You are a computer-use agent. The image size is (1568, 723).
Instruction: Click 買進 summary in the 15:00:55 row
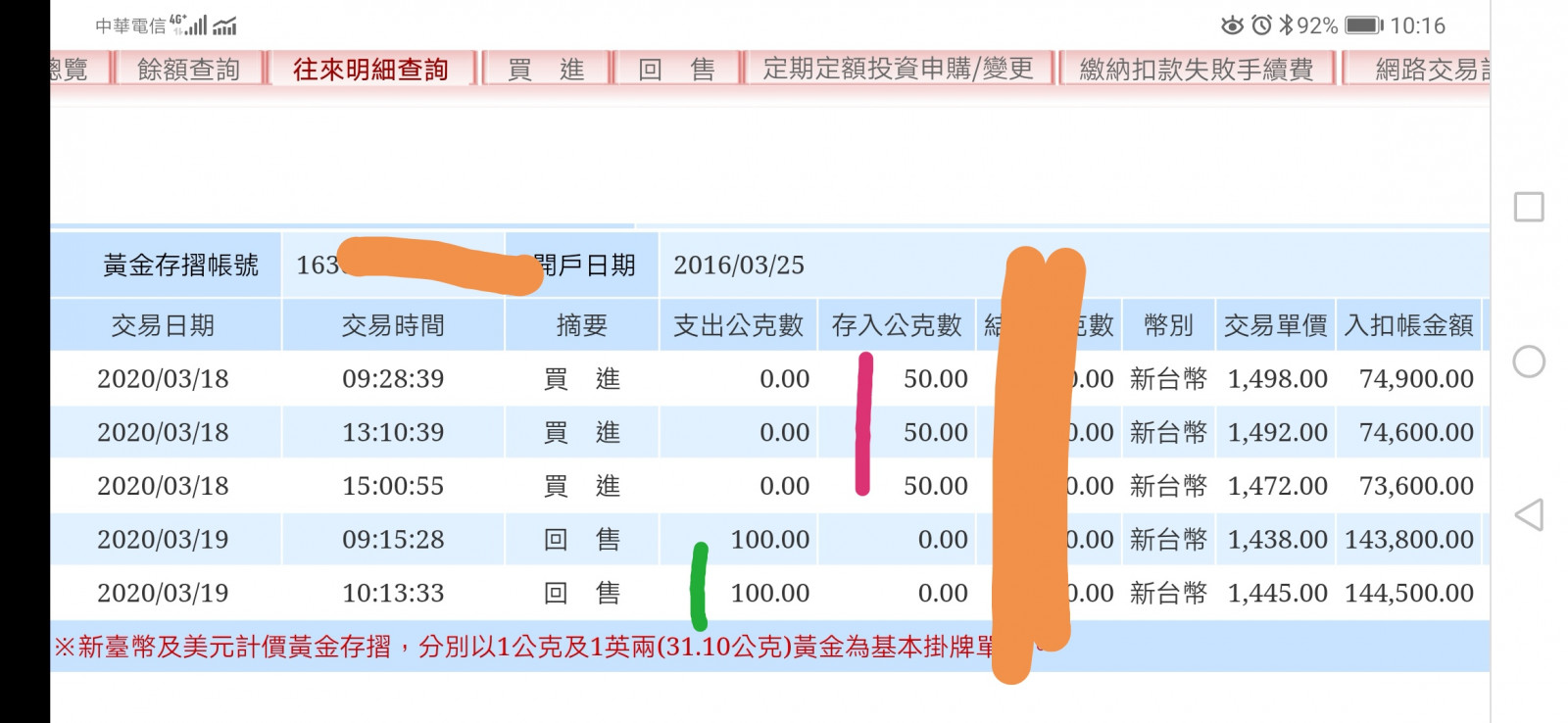click(x=582, y=486)
